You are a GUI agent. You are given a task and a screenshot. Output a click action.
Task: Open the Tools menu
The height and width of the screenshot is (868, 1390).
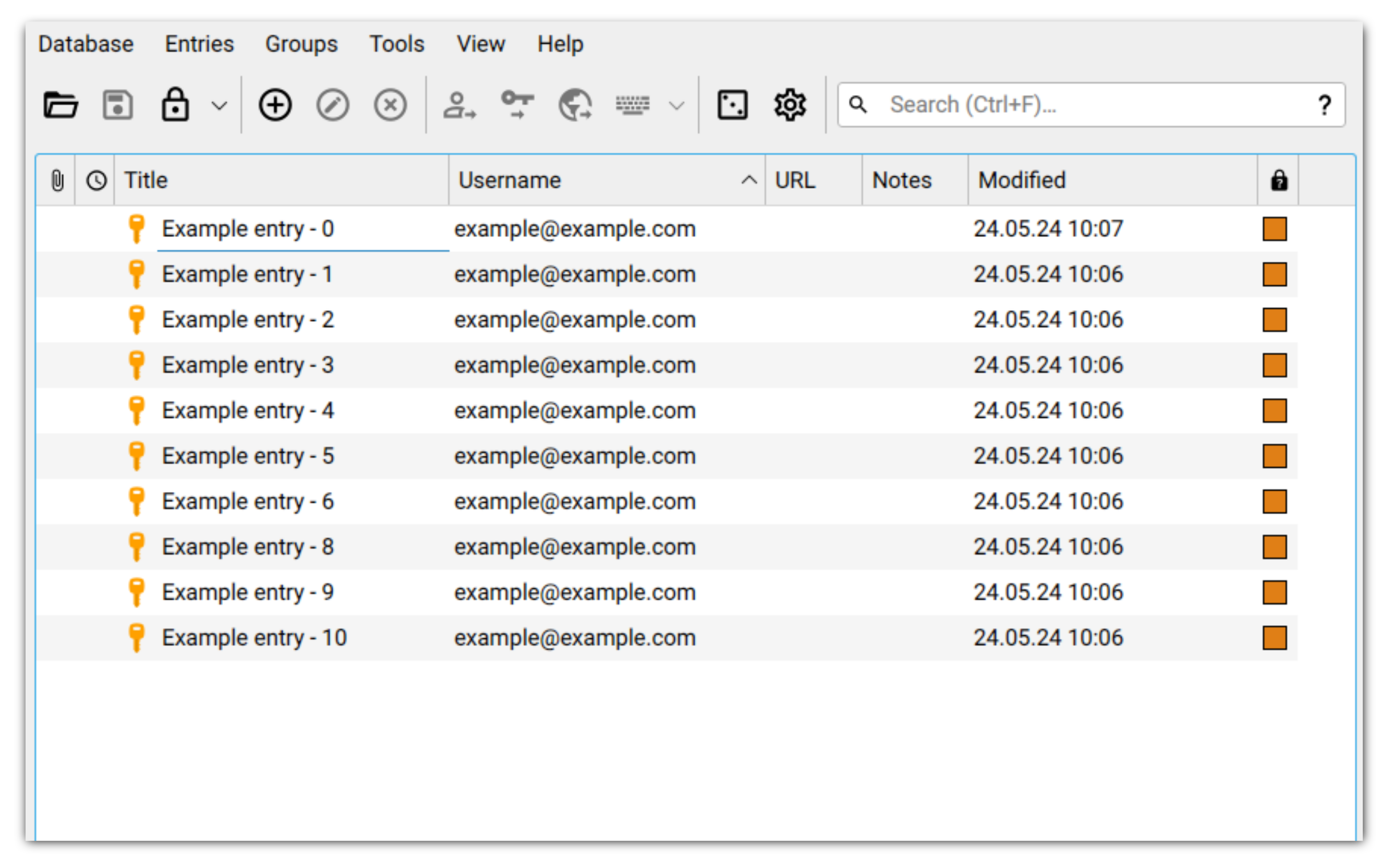[396, 44]
